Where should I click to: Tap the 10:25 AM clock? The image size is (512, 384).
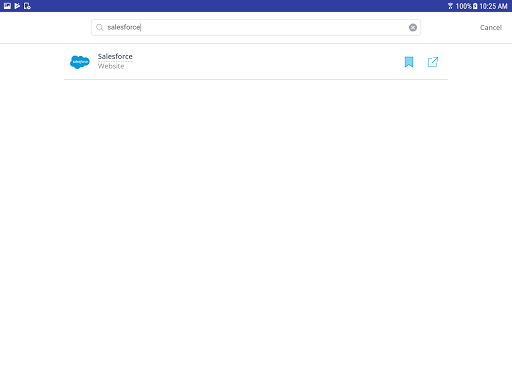(x=493, y=6)
